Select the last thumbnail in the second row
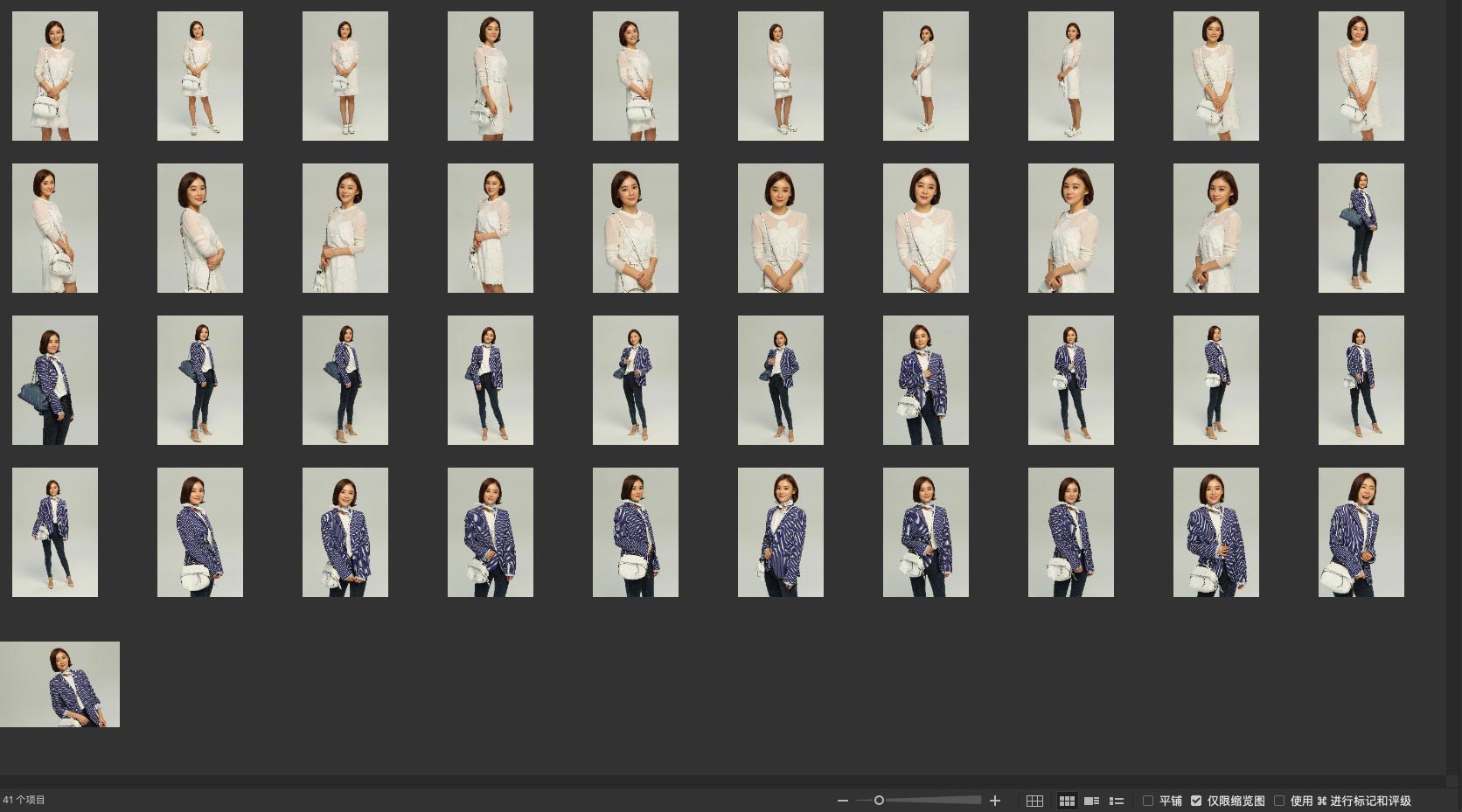The height and width of the screenshot is (812, 1462). (1361, 228)
